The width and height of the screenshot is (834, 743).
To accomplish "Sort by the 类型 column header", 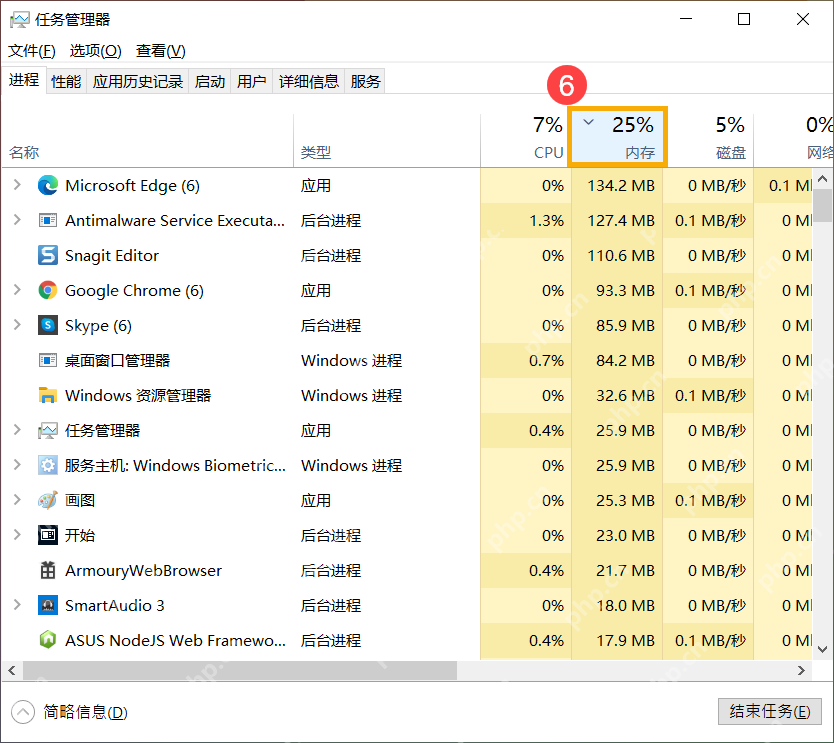I will tap(387, 141).
